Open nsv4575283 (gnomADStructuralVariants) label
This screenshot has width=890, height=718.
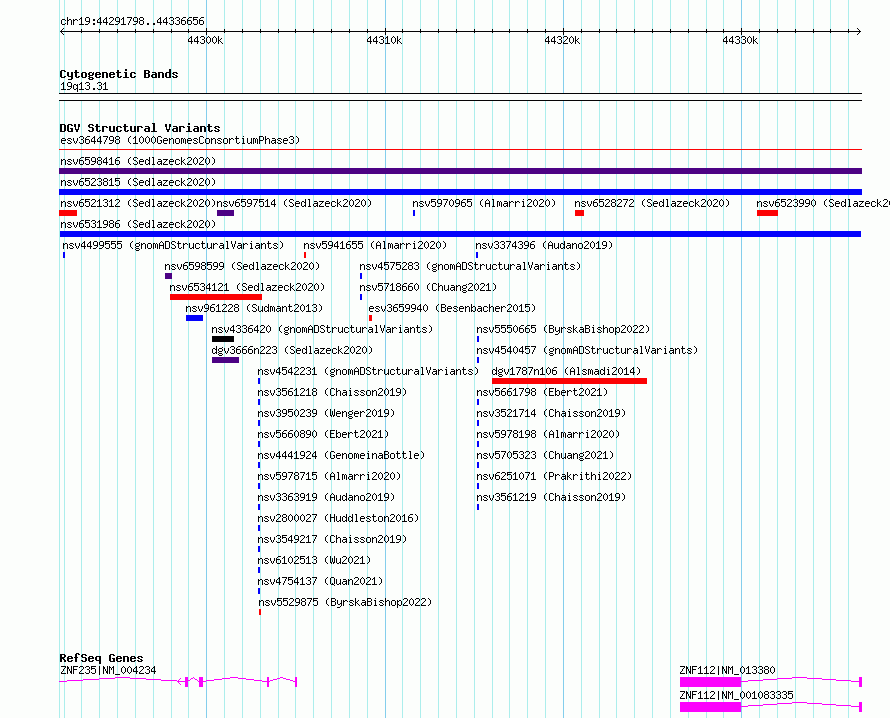click(x=471, y=266)
